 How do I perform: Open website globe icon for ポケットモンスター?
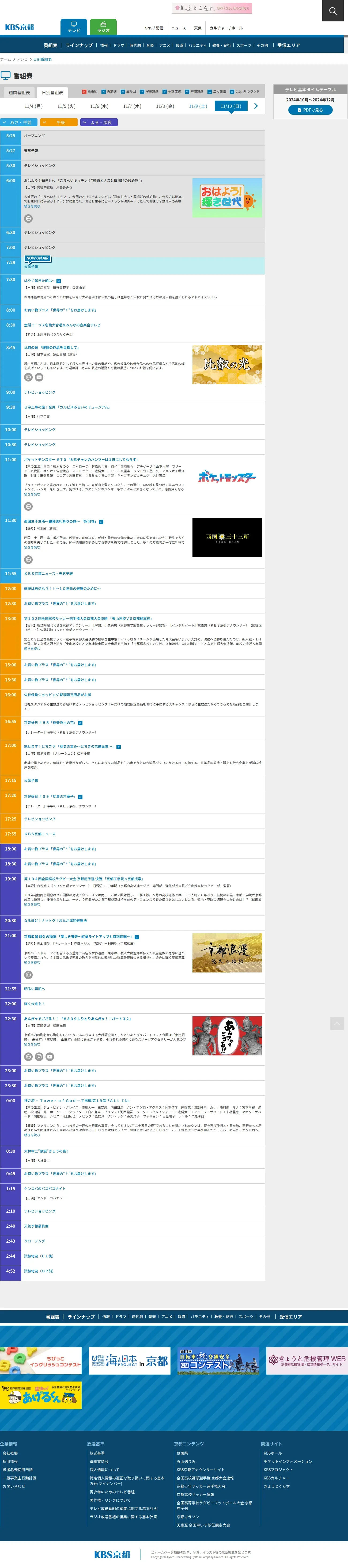[x=28, y=506]
